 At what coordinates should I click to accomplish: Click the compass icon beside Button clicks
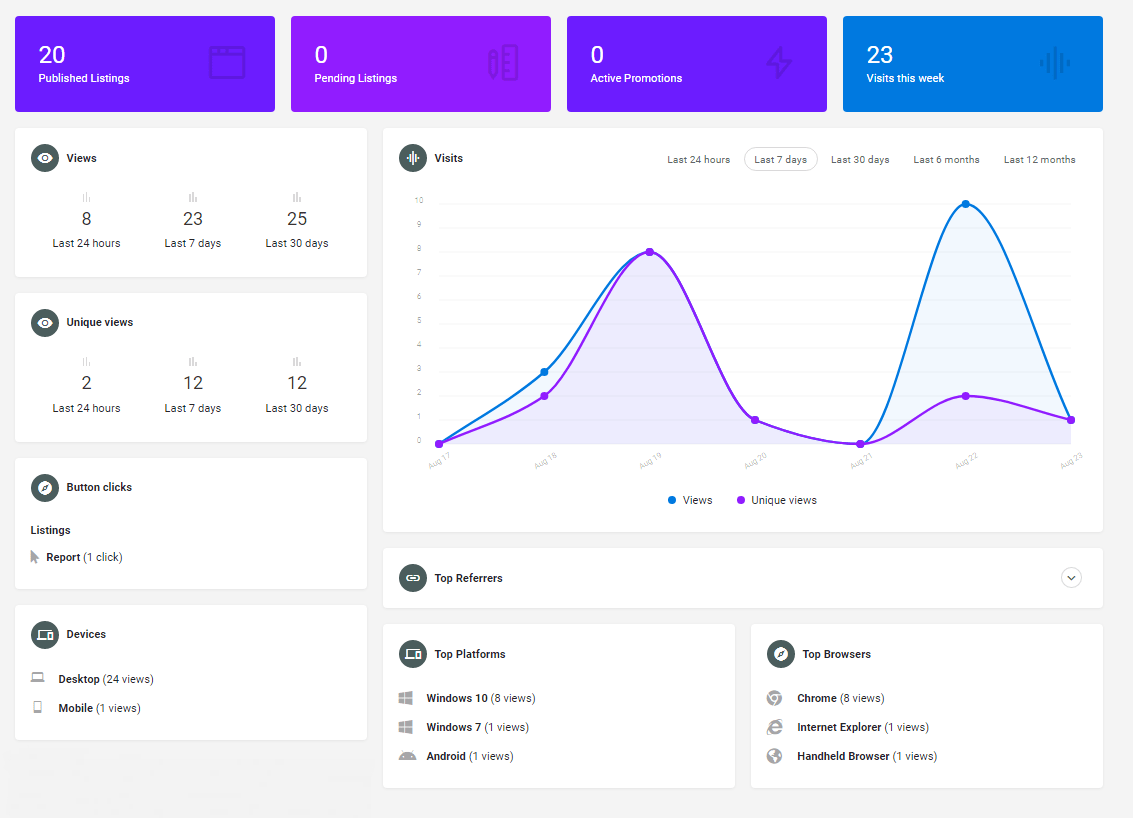tap(45, 488)
